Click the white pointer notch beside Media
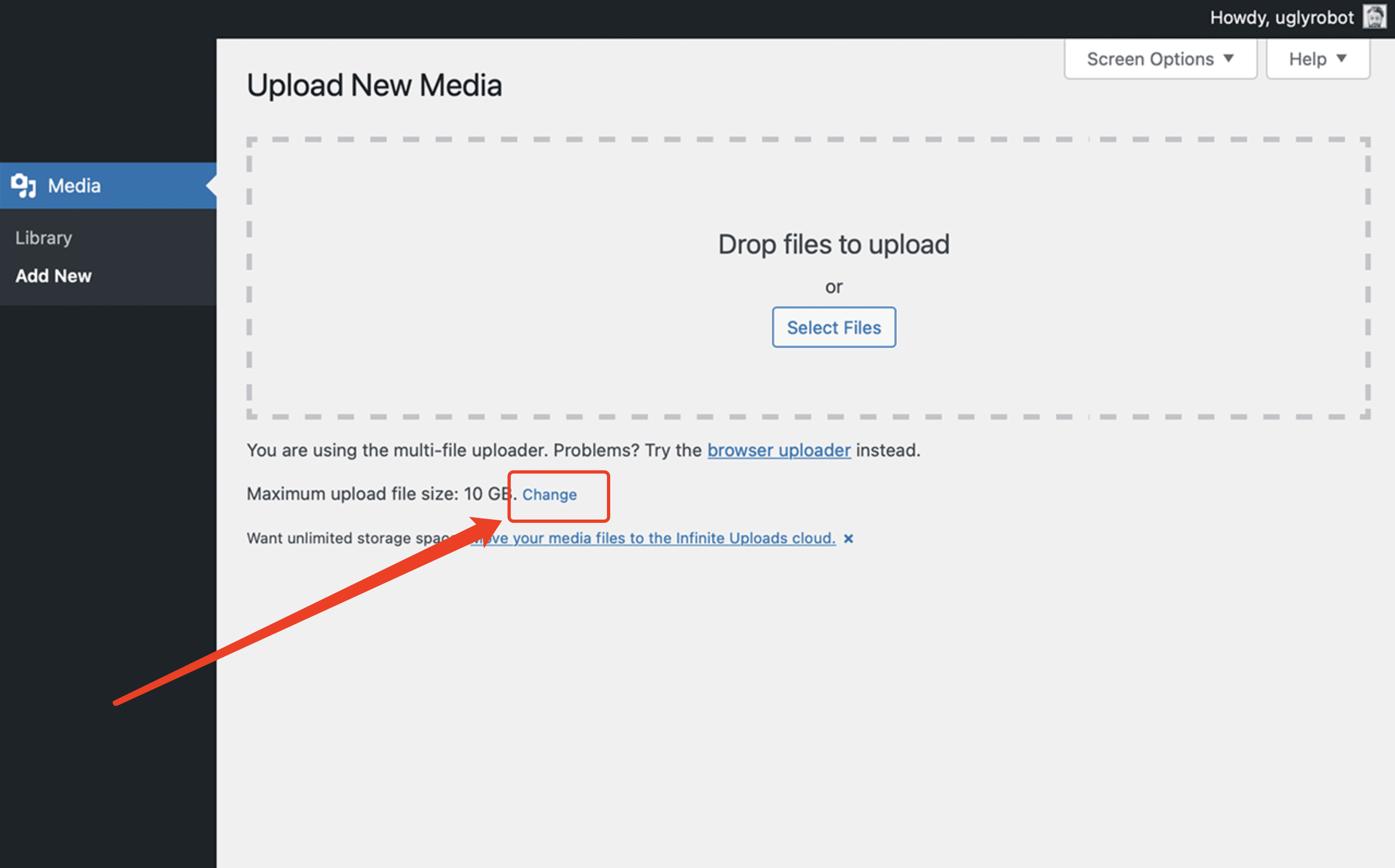Viewport: 1395px width, 868px height. (211, 185)
